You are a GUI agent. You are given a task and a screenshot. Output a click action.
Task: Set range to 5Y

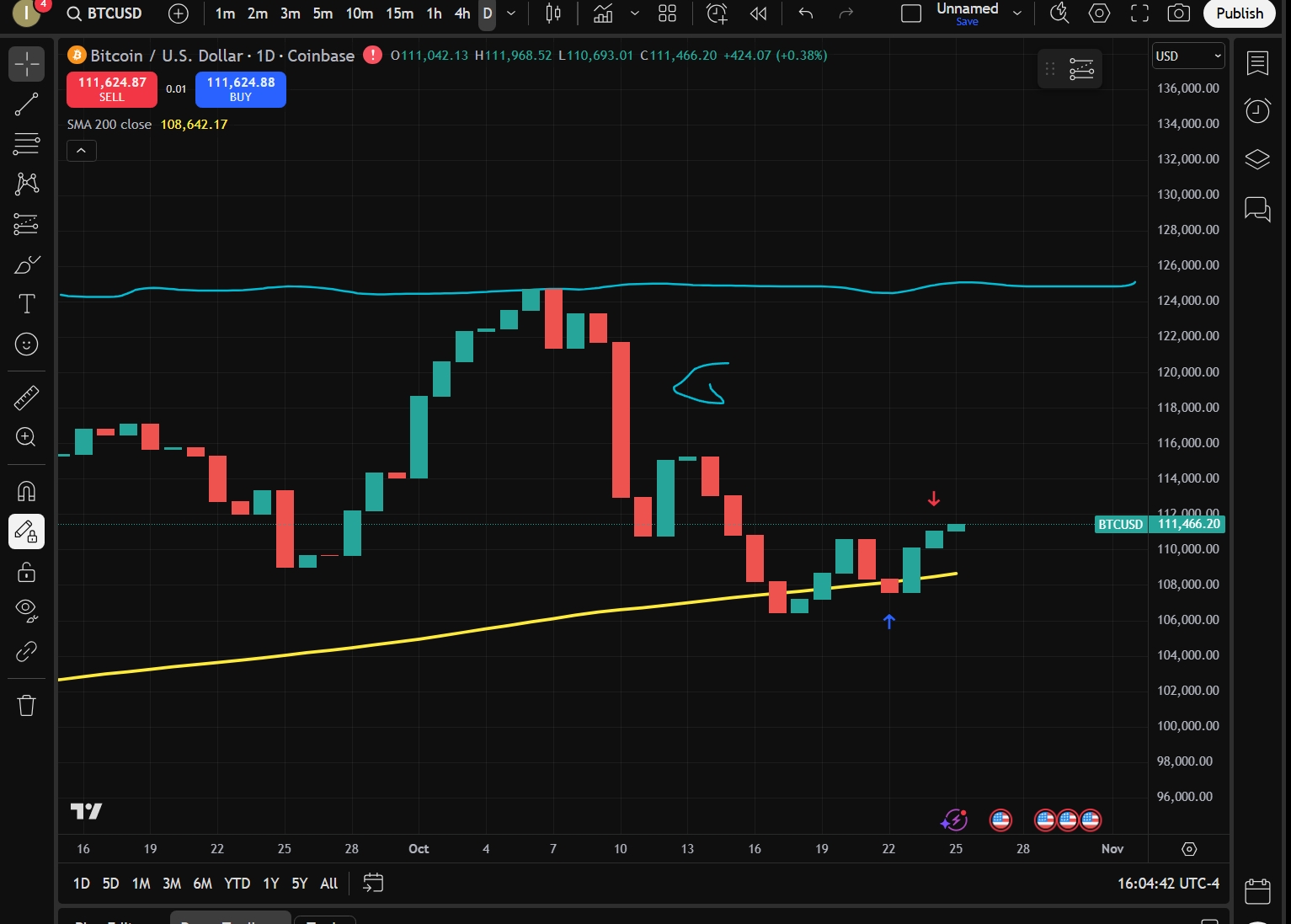299,884
